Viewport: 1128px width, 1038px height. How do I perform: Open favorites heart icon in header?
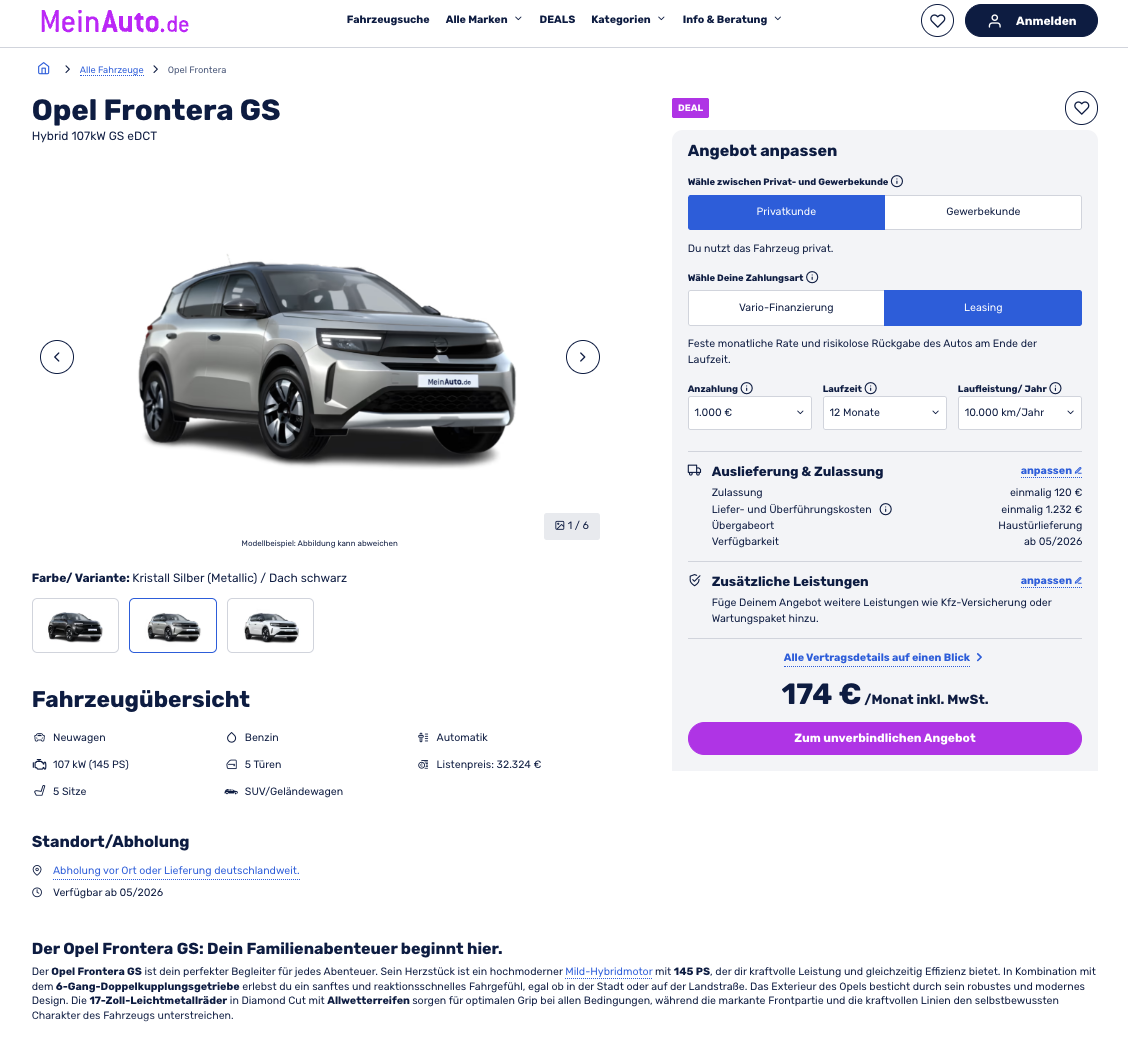(x=937, y=21)
